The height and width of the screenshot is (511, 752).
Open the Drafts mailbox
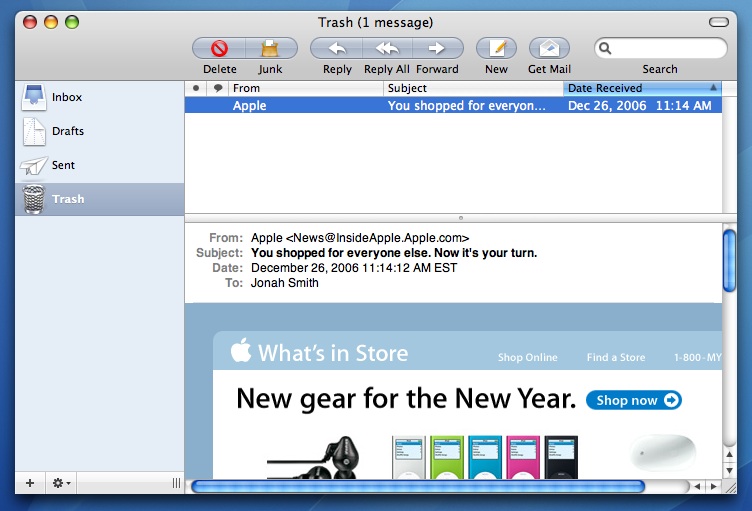99,131
